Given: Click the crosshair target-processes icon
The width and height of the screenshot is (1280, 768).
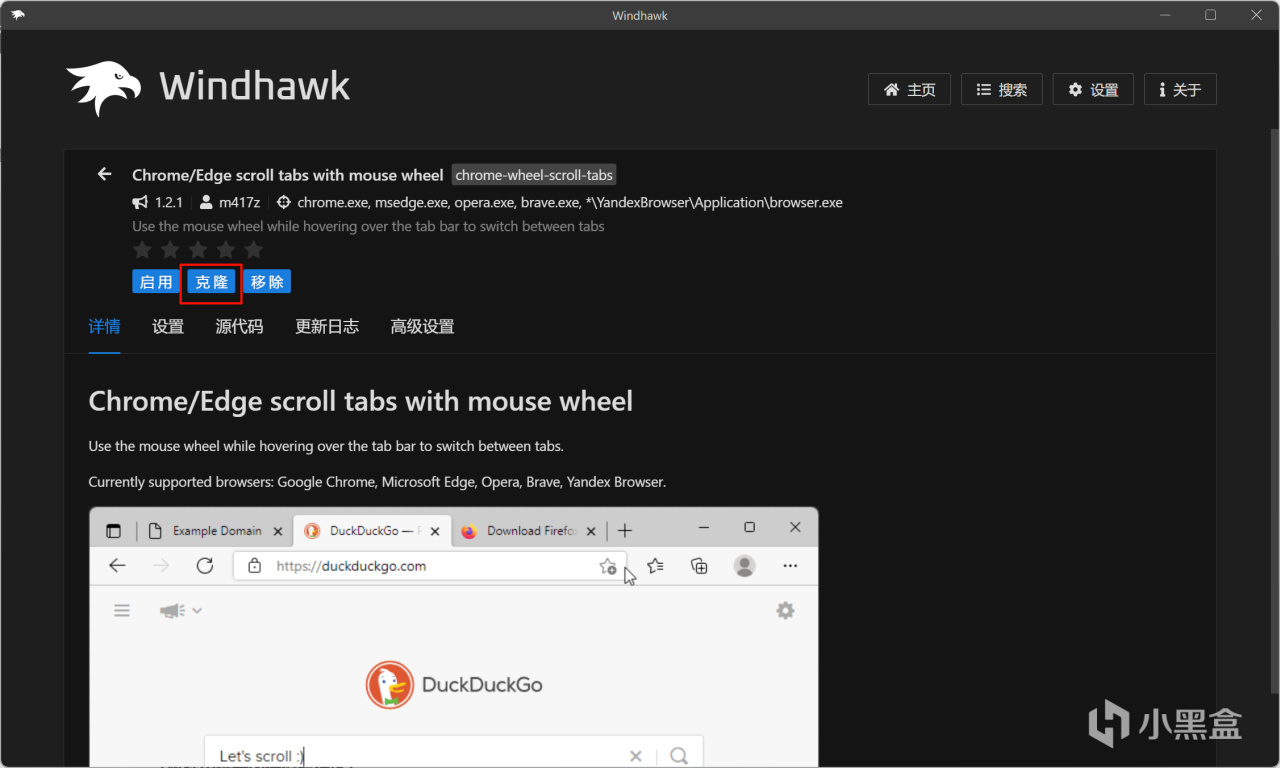Looking at the screenshot, I should [284, 202].
